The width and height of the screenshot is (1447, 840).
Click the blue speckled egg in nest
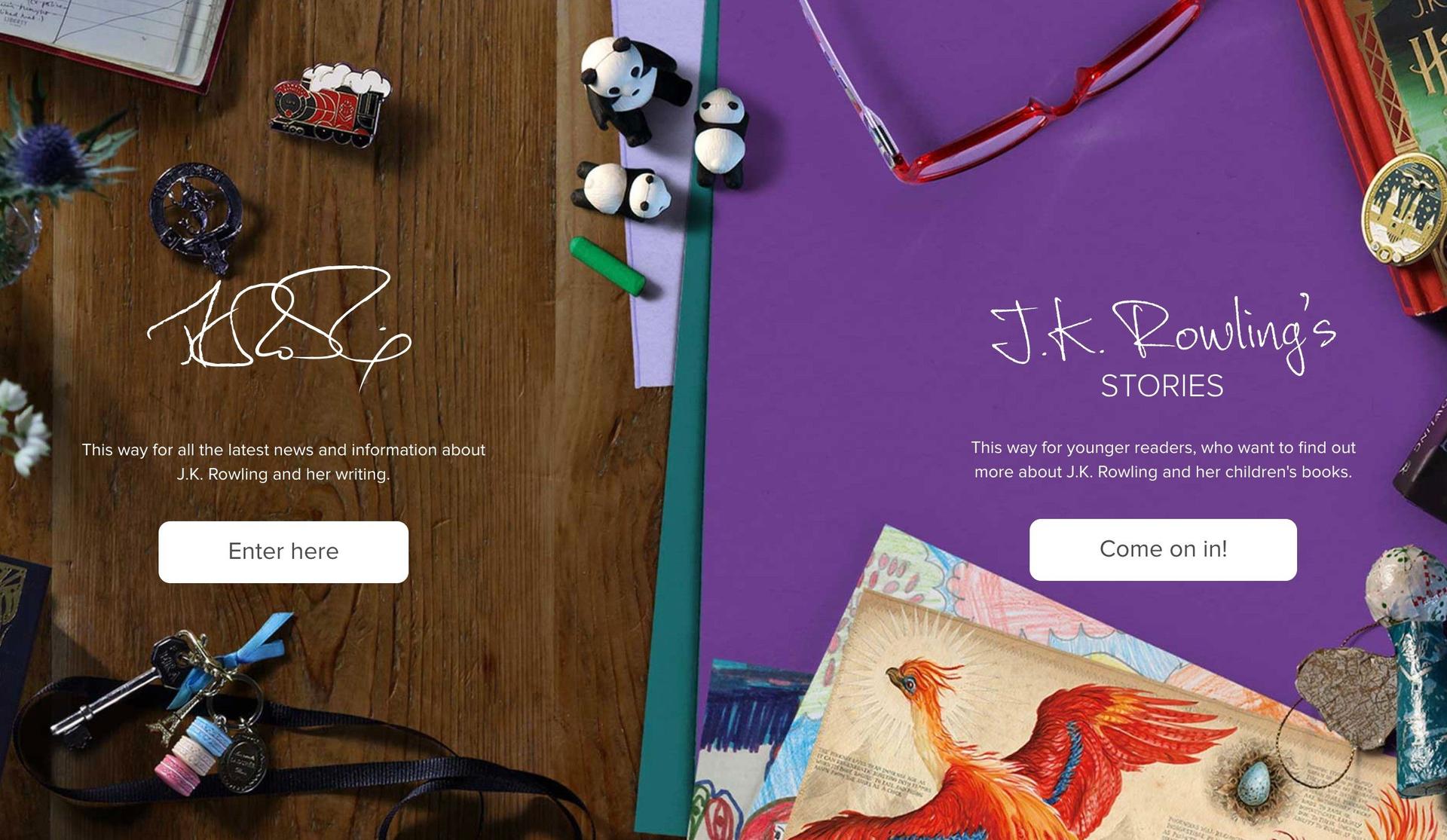(x=1254, y=783)
